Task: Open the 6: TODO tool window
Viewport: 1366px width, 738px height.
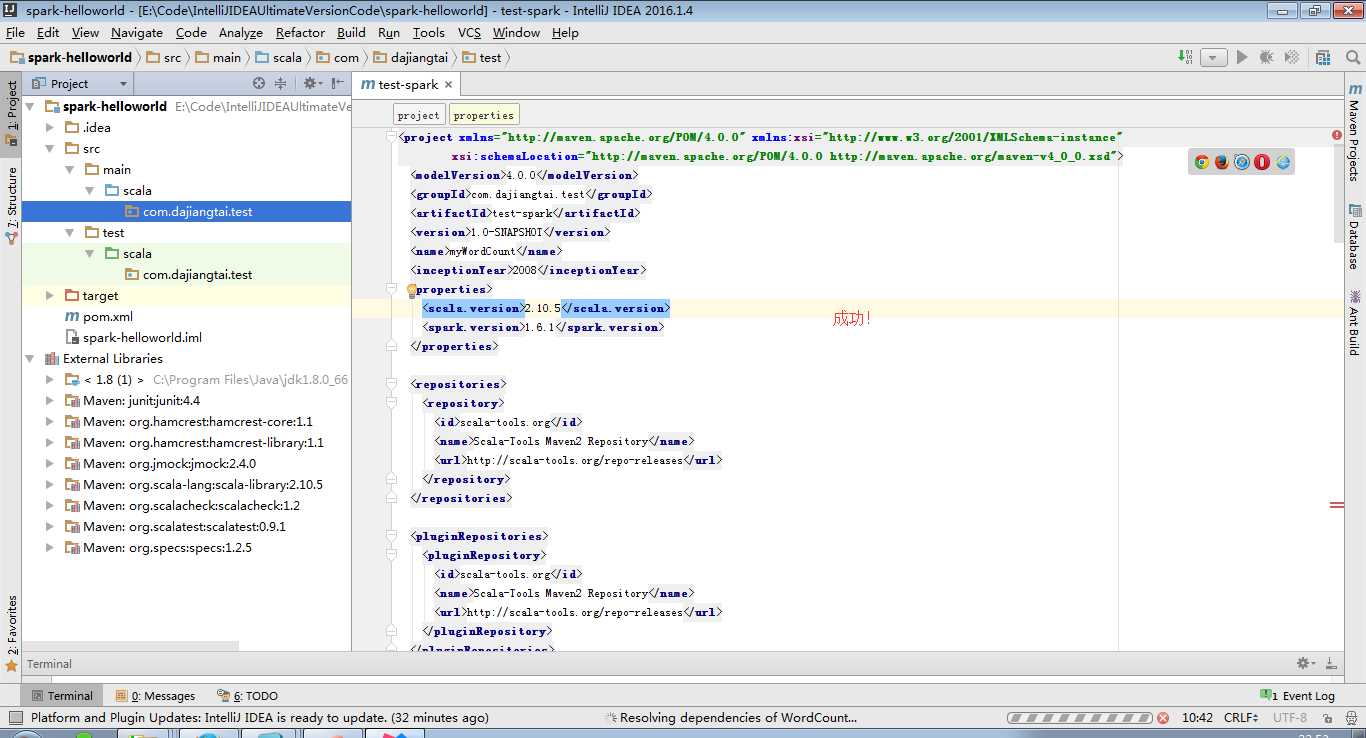Action: click(248, 695)
